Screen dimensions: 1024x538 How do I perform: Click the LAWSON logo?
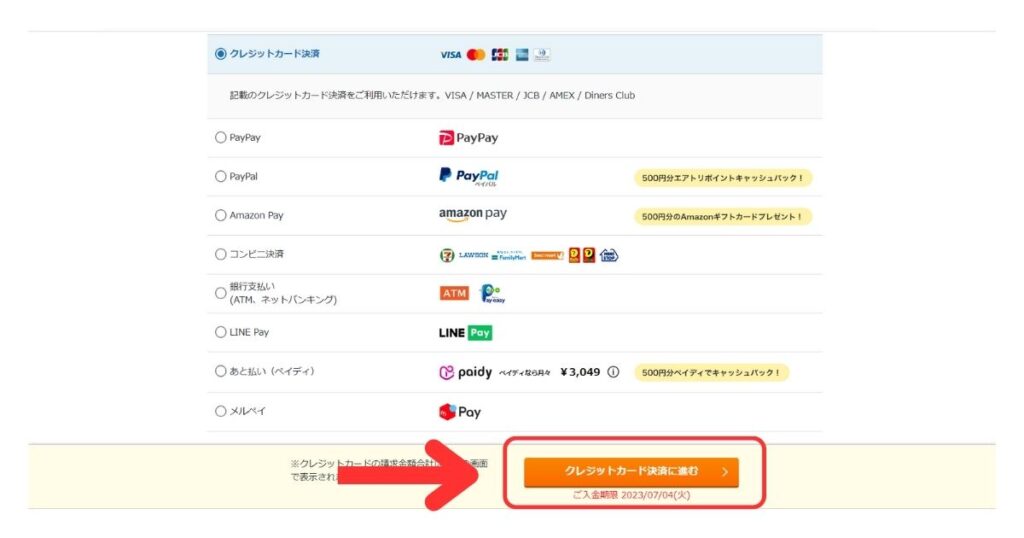473,255
